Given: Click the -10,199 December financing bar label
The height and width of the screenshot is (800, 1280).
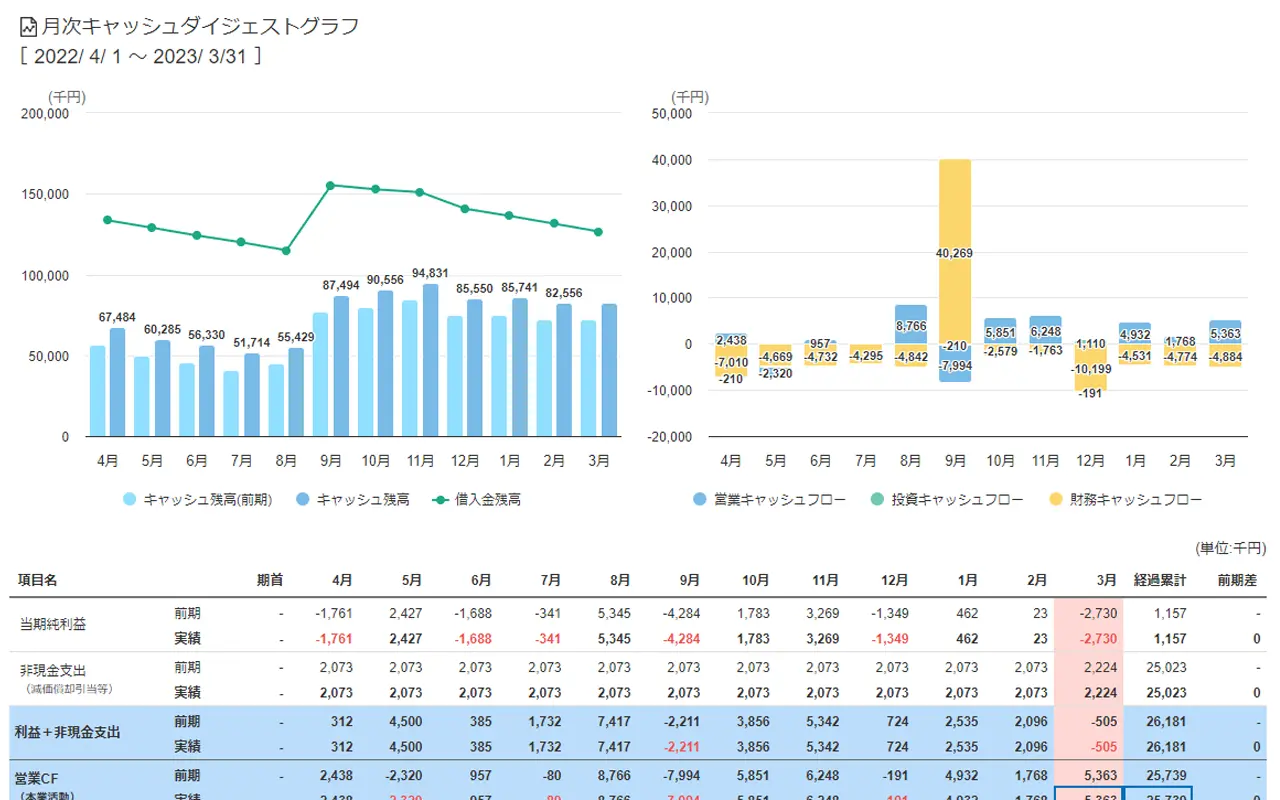Looking at the screenshot, I should (x=1090, y=369).
